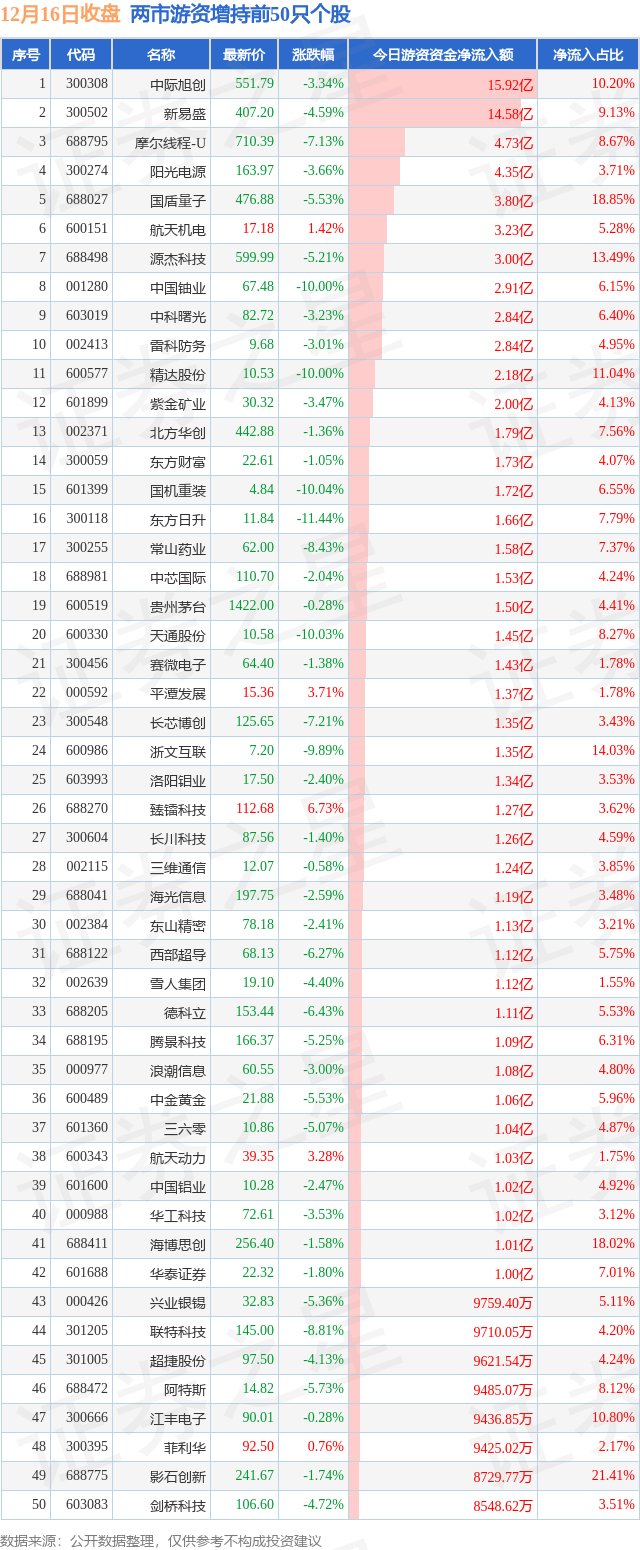Select stock name 德科立
Screen dimensions: 640x1550
185,1012
